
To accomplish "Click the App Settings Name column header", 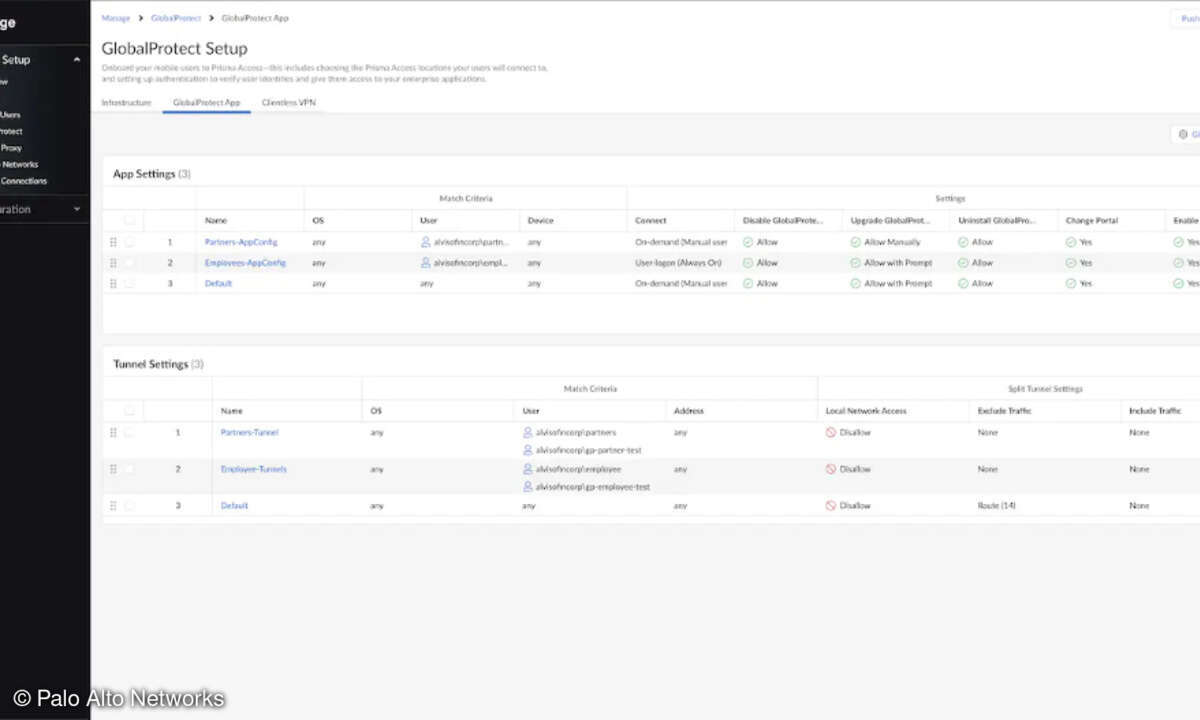I will point(216,220).
